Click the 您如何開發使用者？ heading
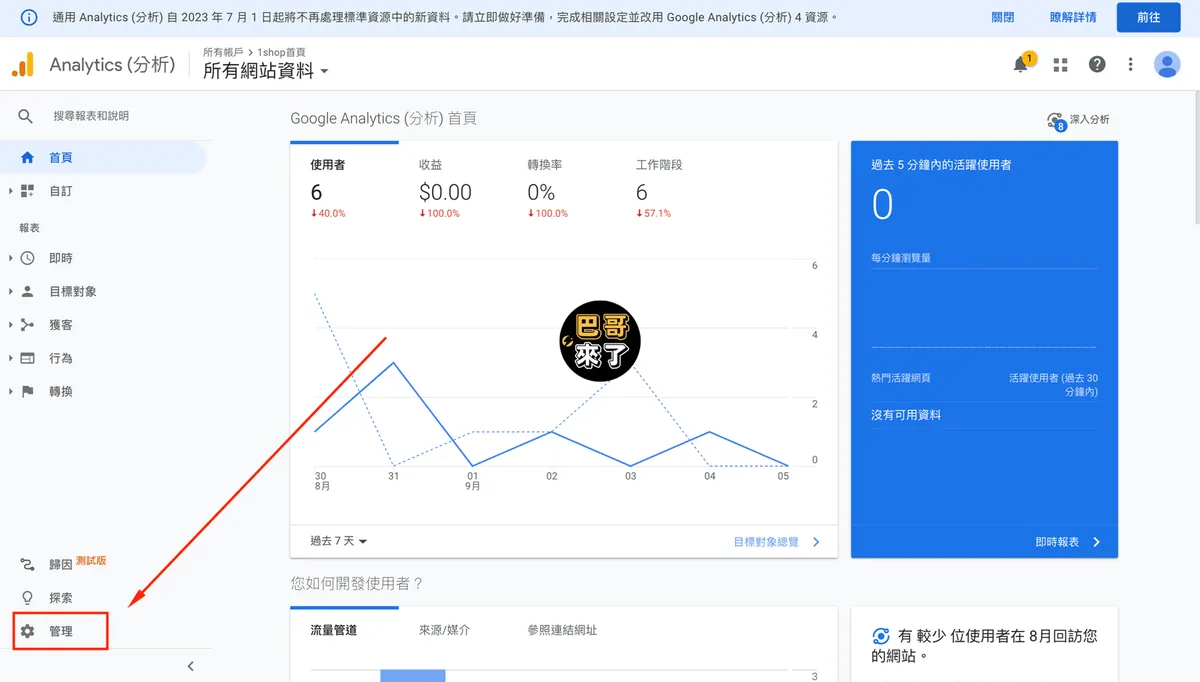The width and height of the screenshot is (1200, 682). click(x=357, y=583)
